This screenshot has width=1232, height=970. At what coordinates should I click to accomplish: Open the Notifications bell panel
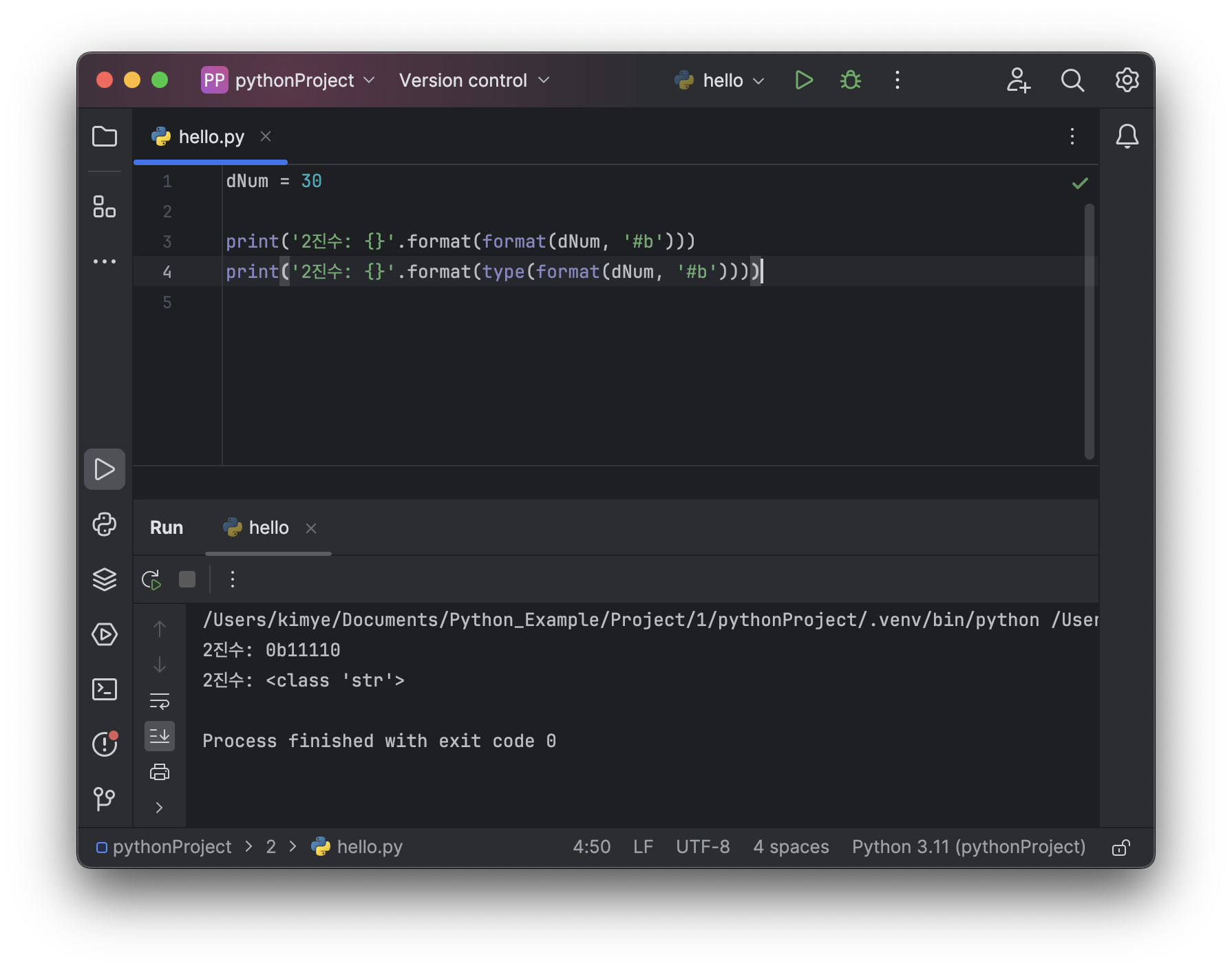click(1127, 136)
